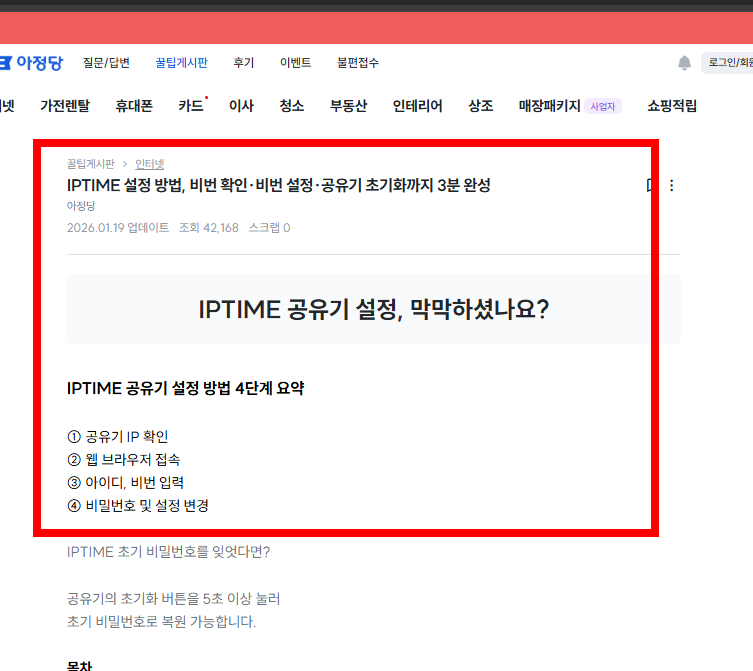Image resolution: width=753 pixels, height=671 pixels.
Task: Bookmark this article with the scrap icon
Action: coord(650,185)
